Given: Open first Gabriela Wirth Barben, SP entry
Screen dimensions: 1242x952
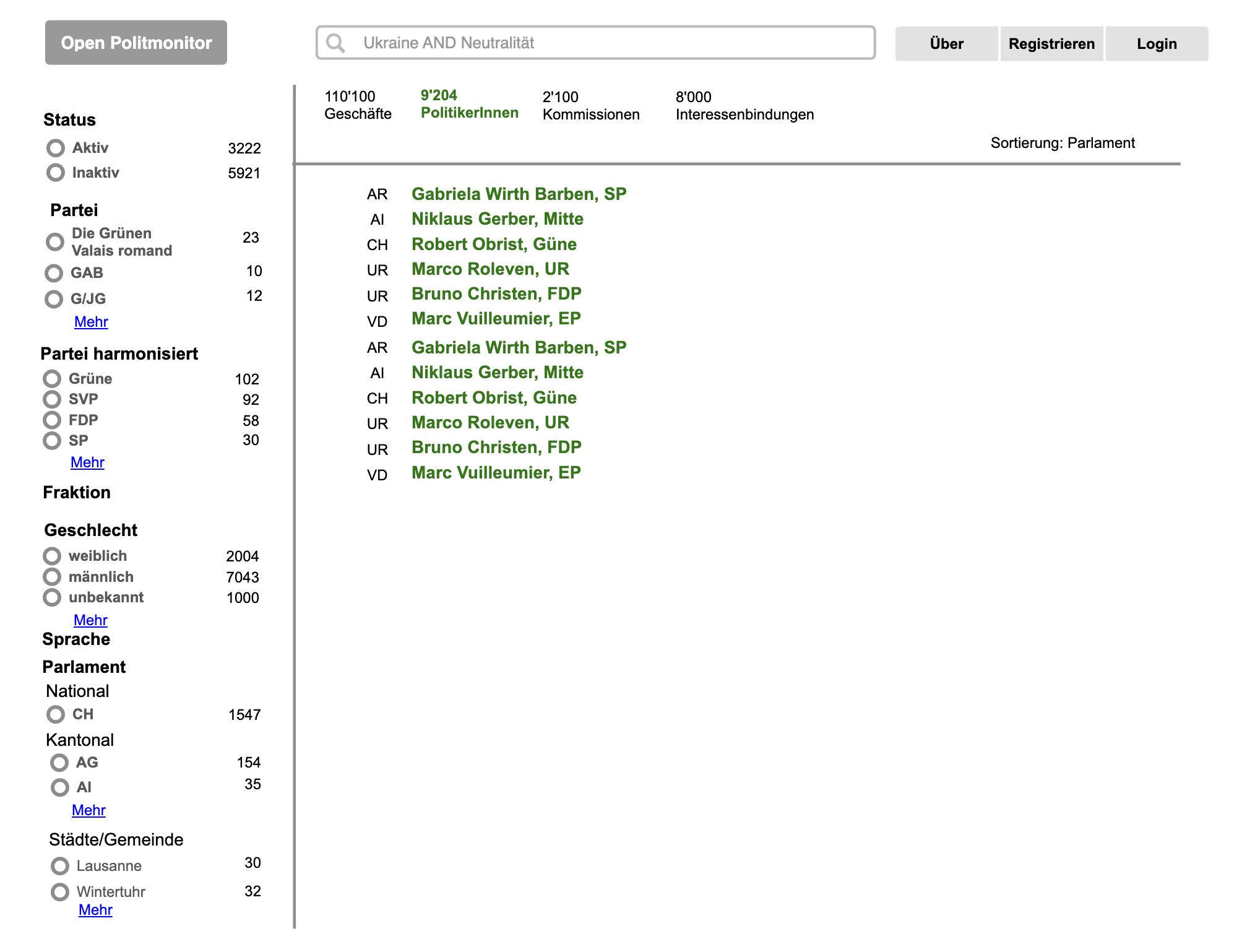Looking at the screenshot, I should (x=519, y=194).
